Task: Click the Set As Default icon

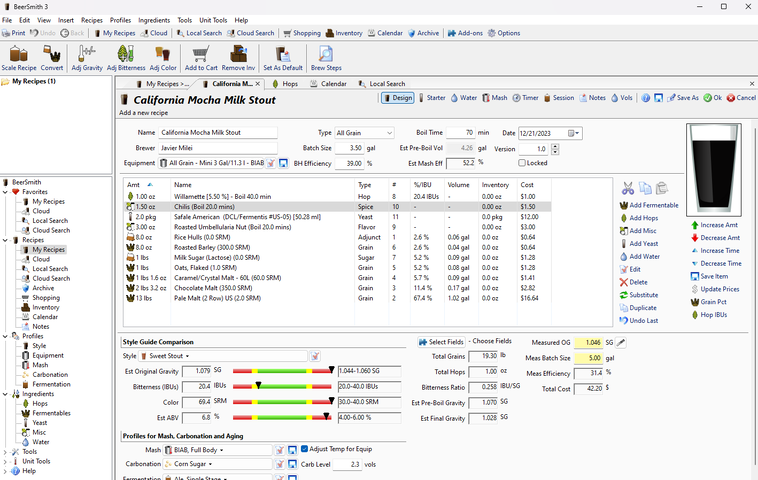Action: coord(283,58)
